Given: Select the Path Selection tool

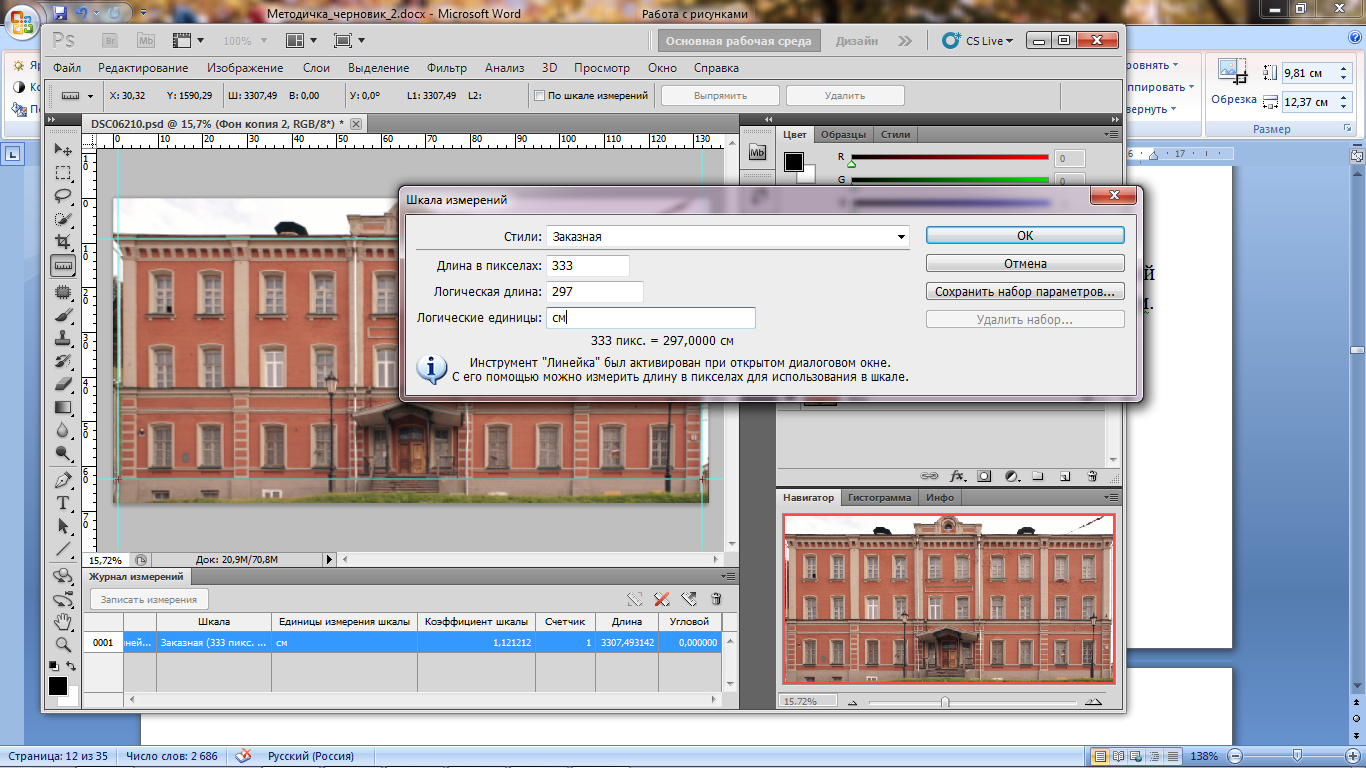Looking at the screenshot, I should [x=63, y=525].
